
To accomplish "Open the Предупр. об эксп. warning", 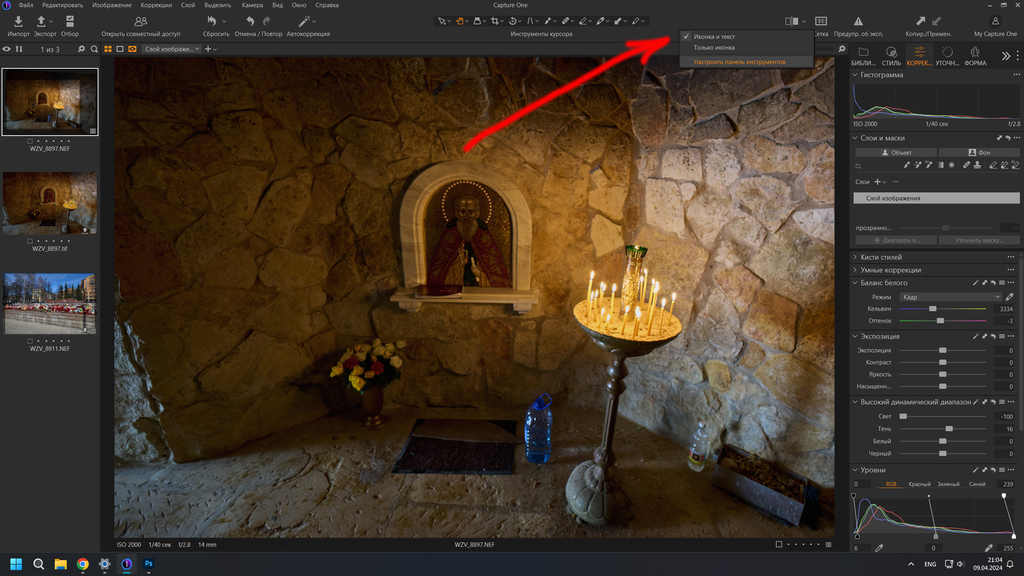I will click(858, 22).
